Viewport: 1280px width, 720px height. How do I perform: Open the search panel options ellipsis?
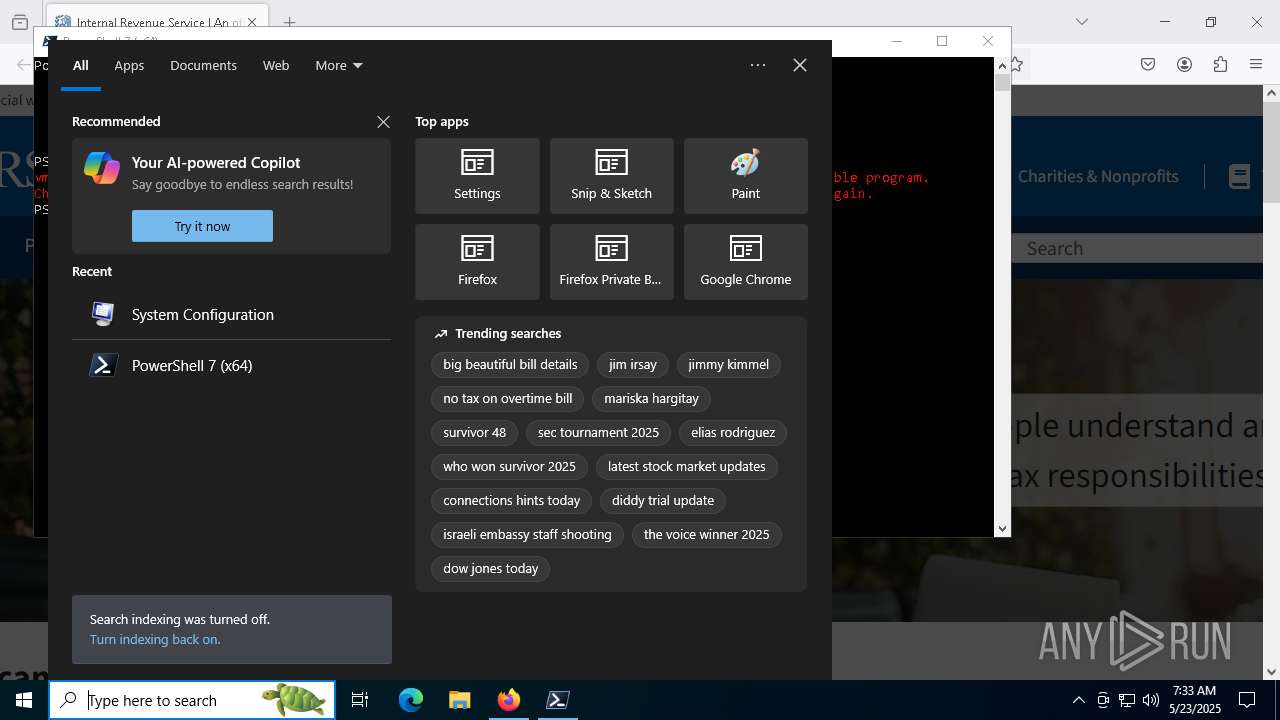click(x=758, y=65)
